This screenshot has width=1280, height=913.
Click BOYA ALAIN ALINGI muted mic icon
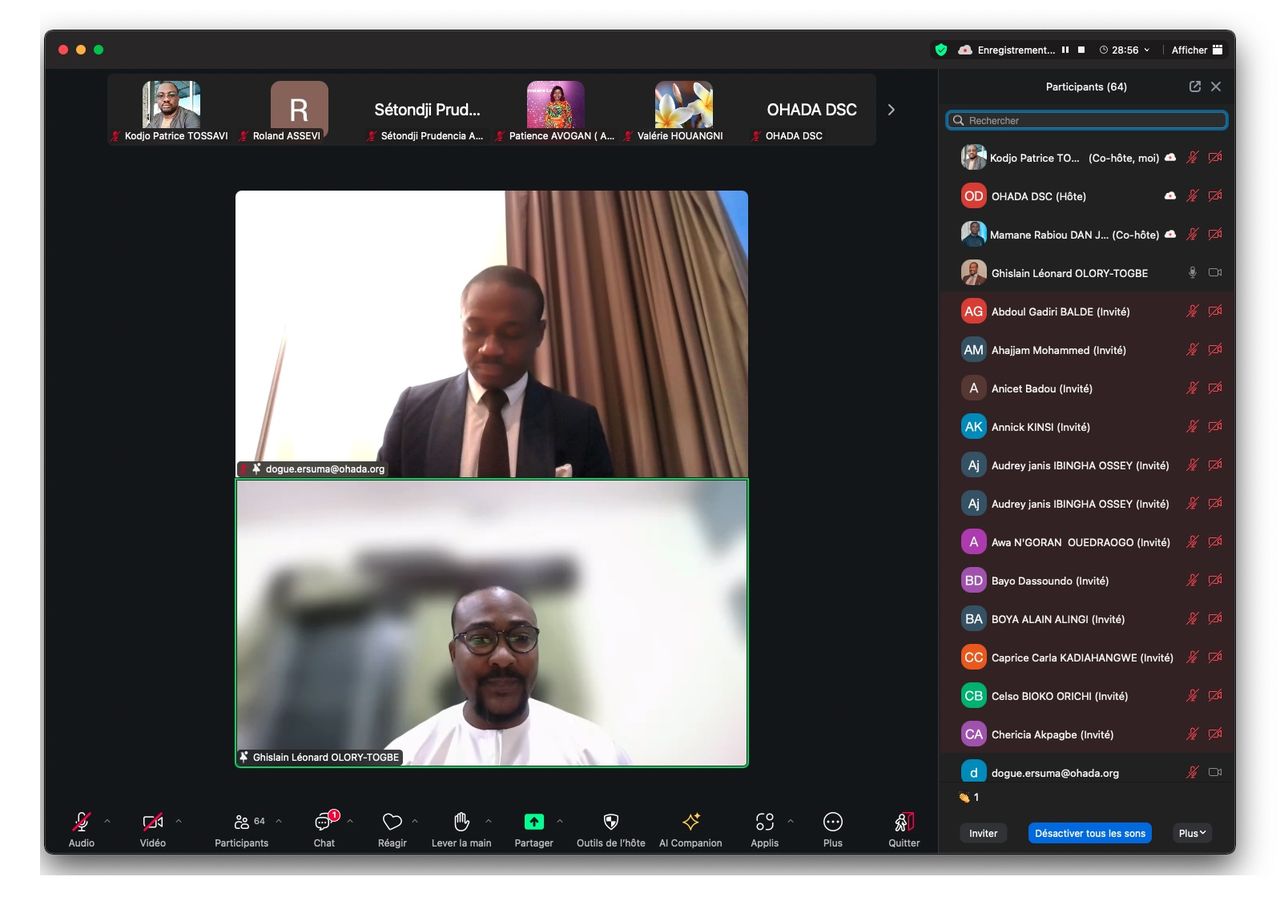pos(1192,619)
